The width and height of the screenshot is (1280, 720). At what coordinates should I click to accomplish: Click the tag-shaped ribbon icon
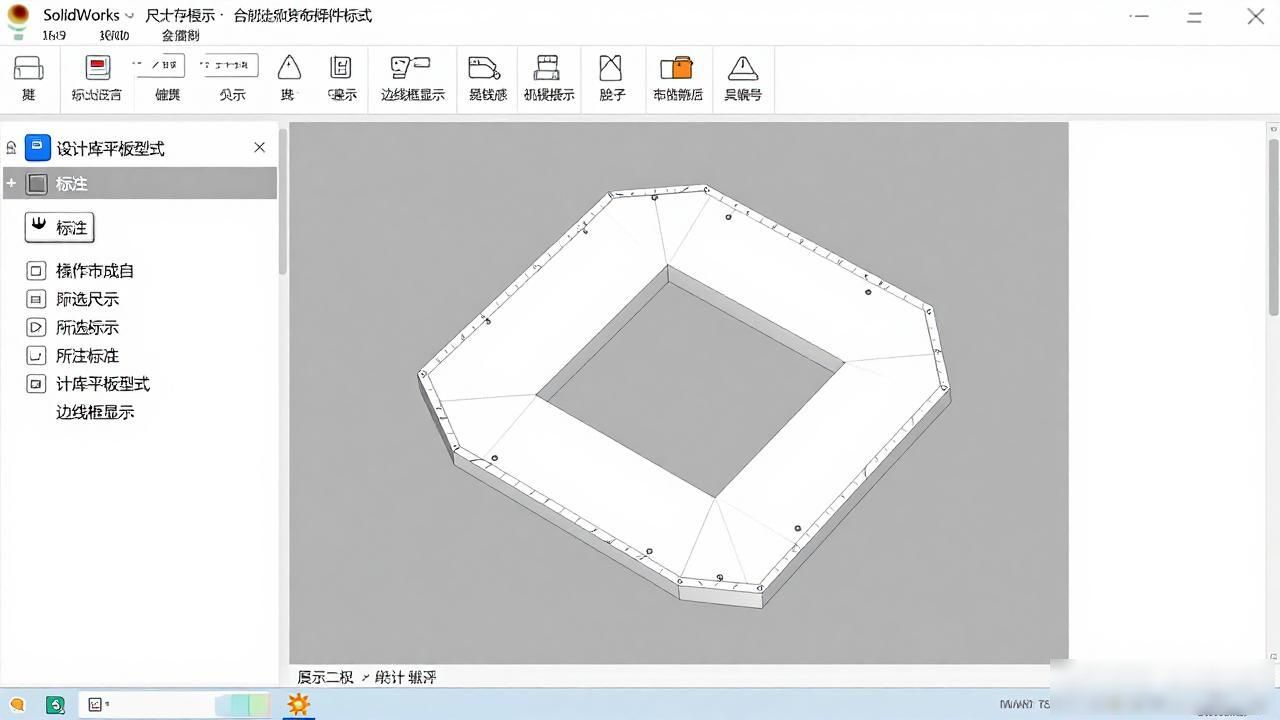pyautogui.click(x=484, y=67)
